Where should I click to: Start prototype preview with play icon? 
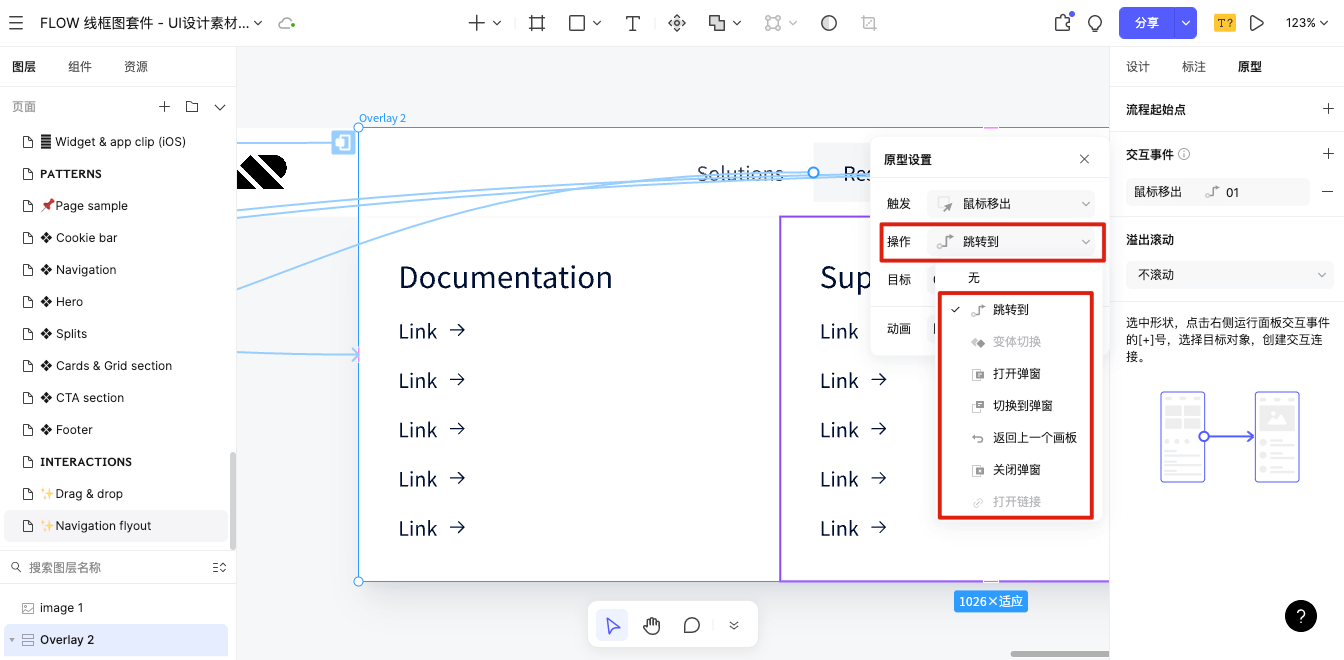pyautogui.click(x=1257, y=23)
